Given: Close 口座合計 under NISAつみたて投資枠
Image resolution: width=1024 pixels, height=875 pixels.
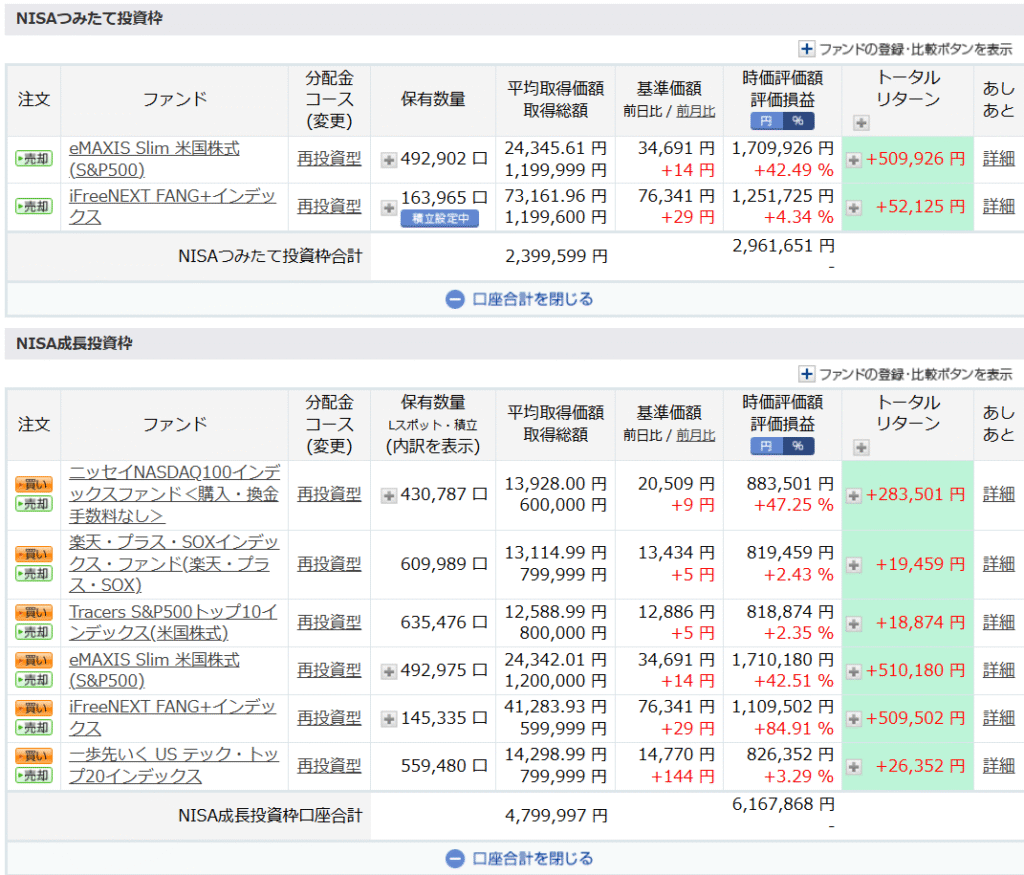Looking at the screenshot, I should click(520, 299).
